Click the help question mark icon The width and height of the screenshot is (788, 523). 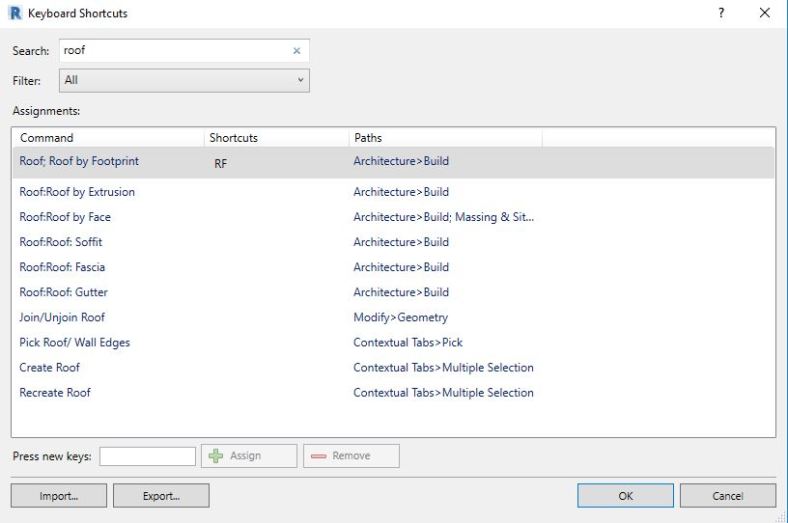(722, 13)
